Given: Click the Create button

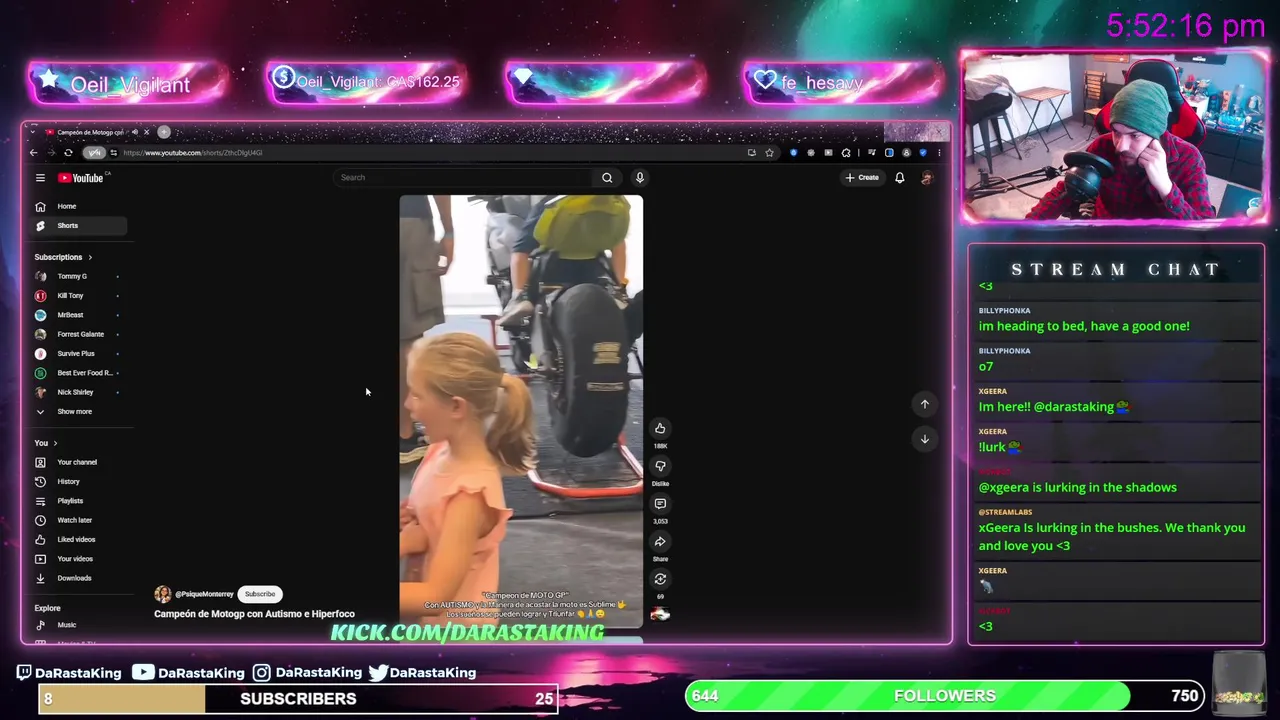Looking at the screenshot, I should point(861,178).
